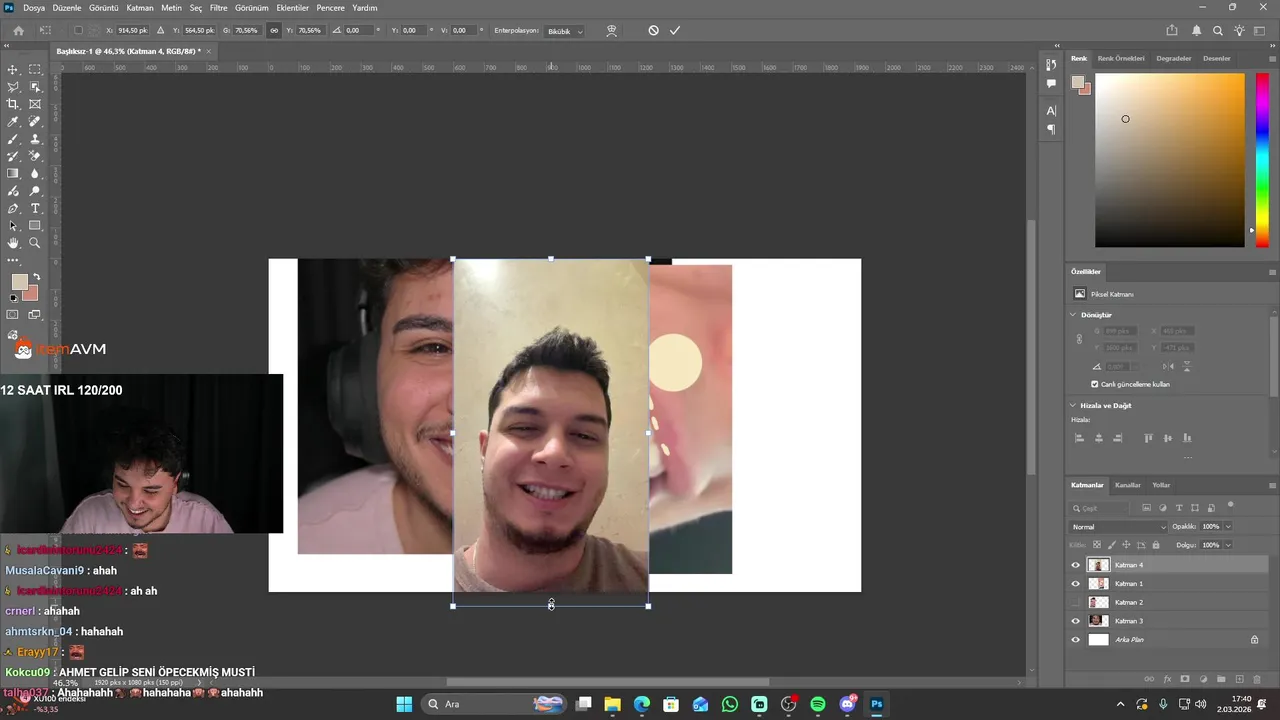Select the Clone Stamp tool
1280x720 pixels.
click(35, 139)
